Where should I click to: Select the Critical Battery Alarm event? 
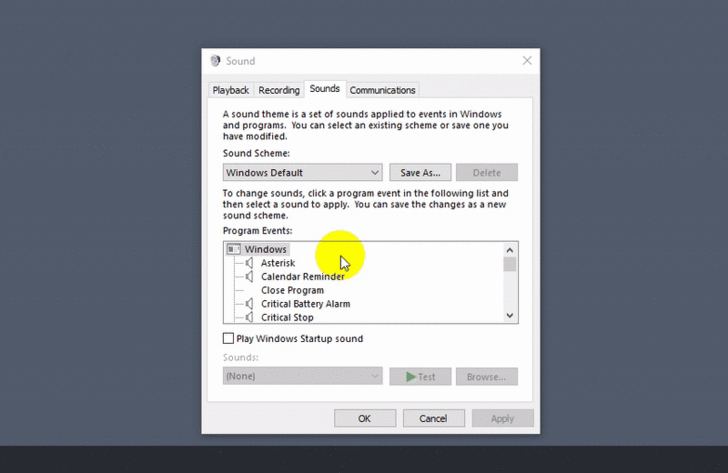pyautogui.click(x=306, y=304)
